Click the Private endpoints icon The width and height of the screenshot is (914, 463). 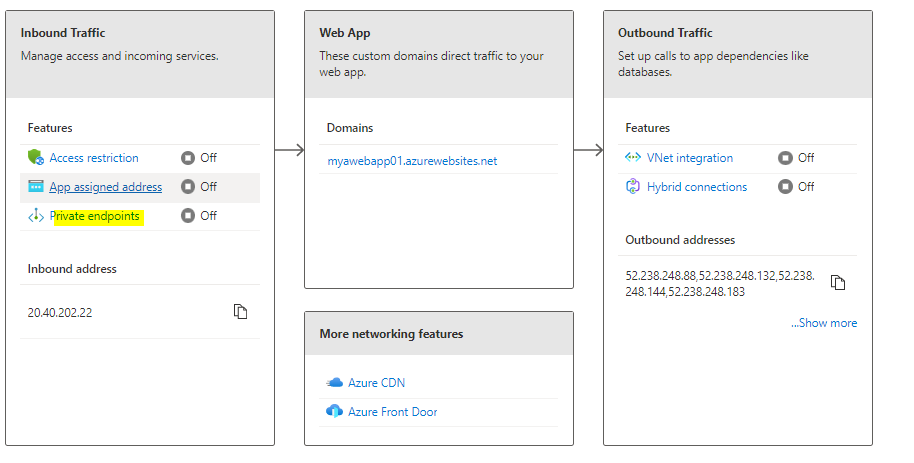click(36, 216)
